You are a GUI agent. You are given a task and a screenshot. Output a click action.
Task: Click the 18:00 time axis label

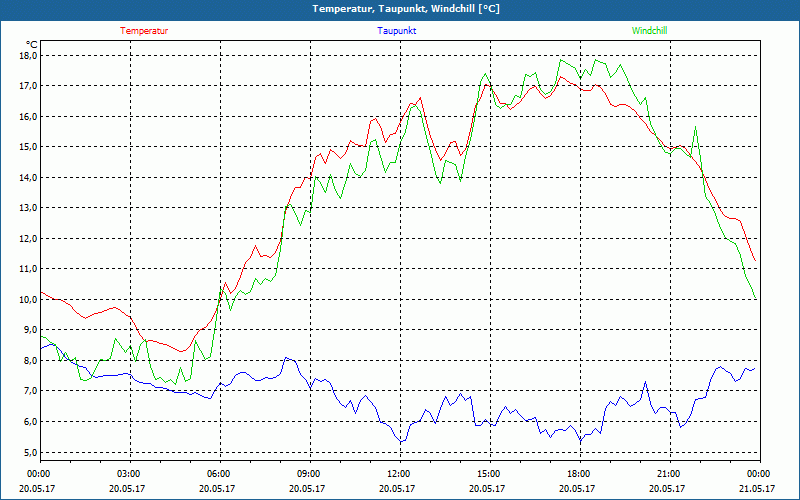pyautogui.click(x=580, y=474)
